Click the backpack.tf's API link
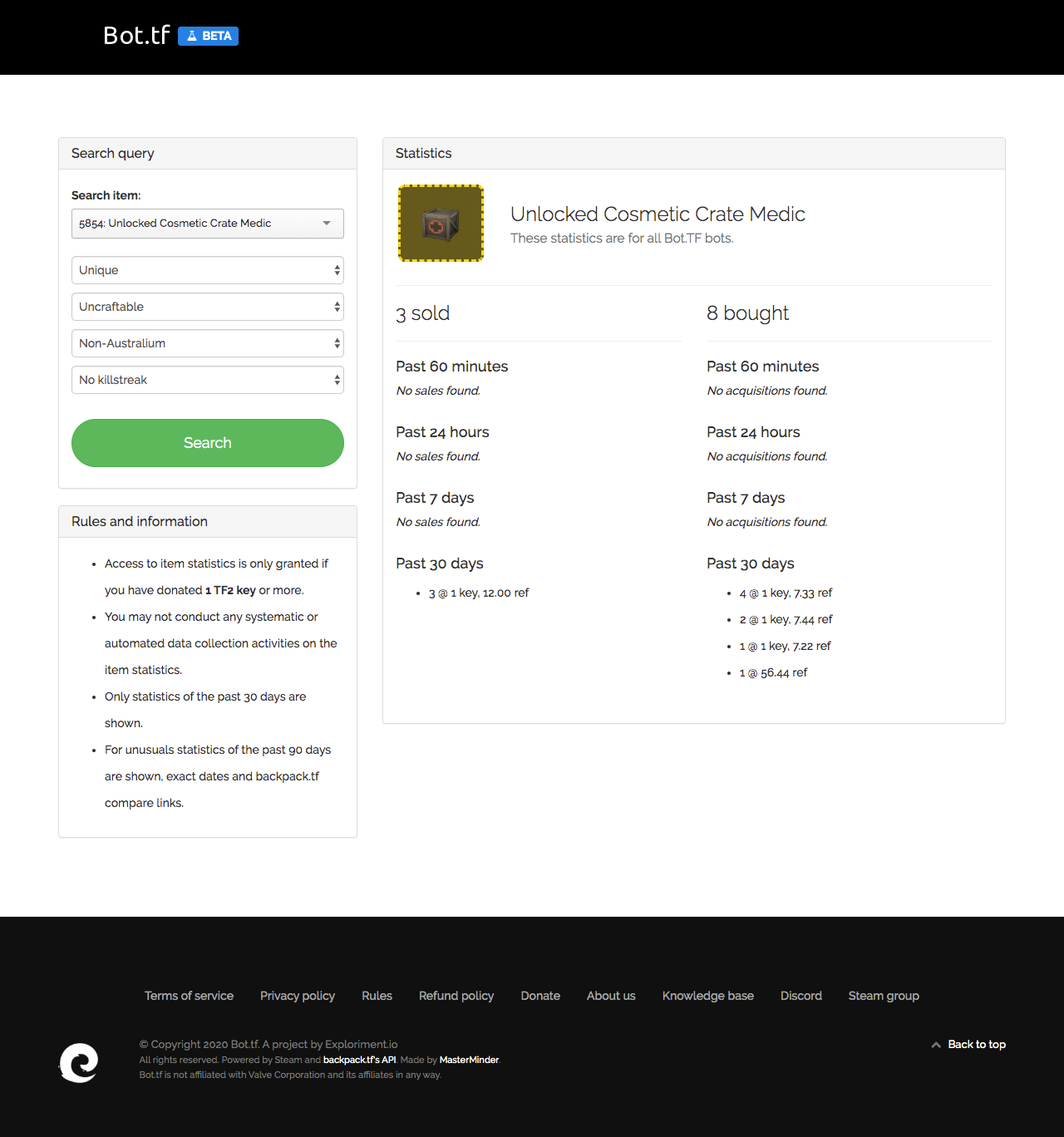Viewport: 1064px width, 1137px height. 359,1060
